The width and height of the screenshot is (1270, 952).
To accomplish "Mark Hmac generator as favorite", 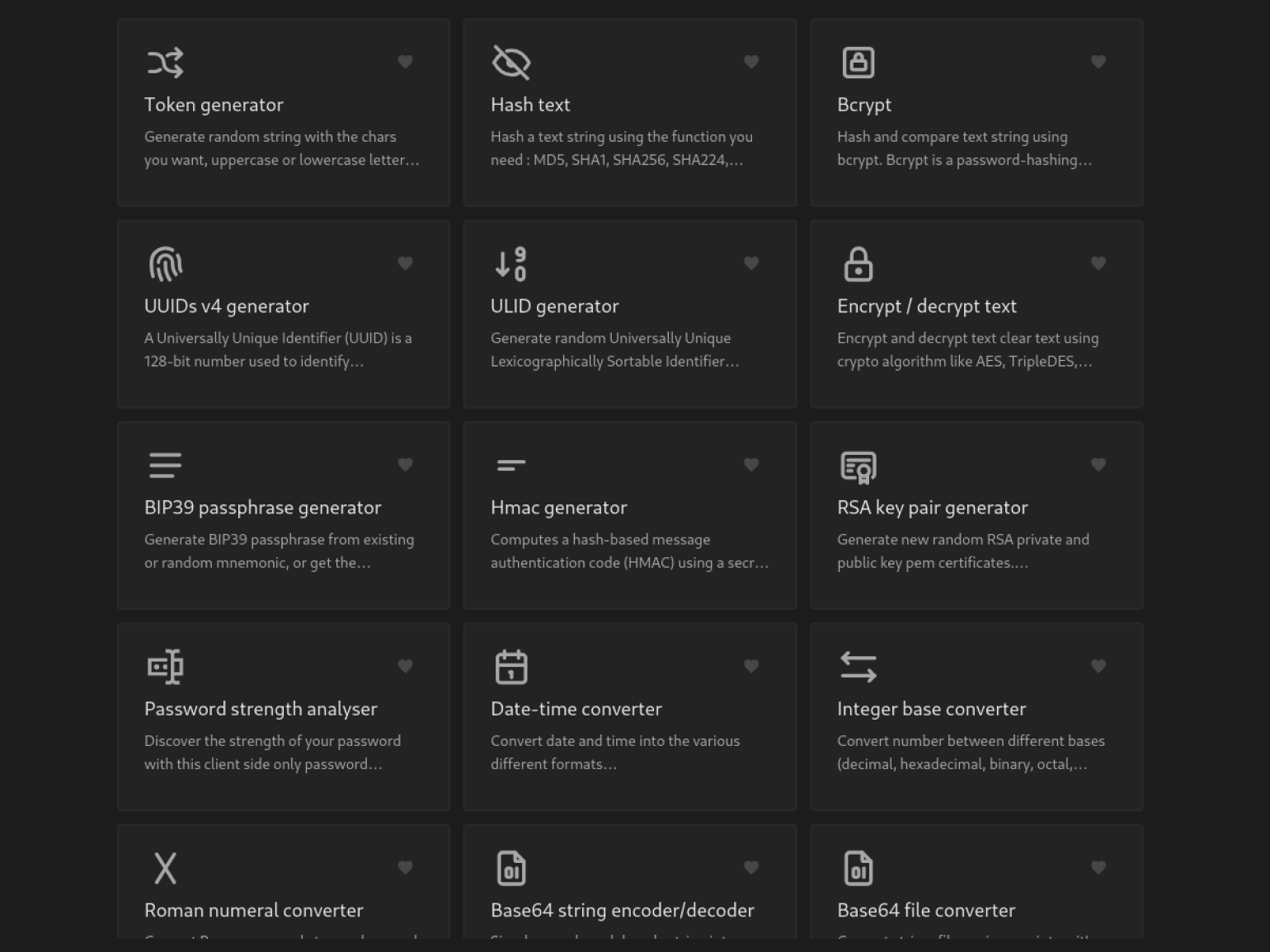I will point(751,465).
